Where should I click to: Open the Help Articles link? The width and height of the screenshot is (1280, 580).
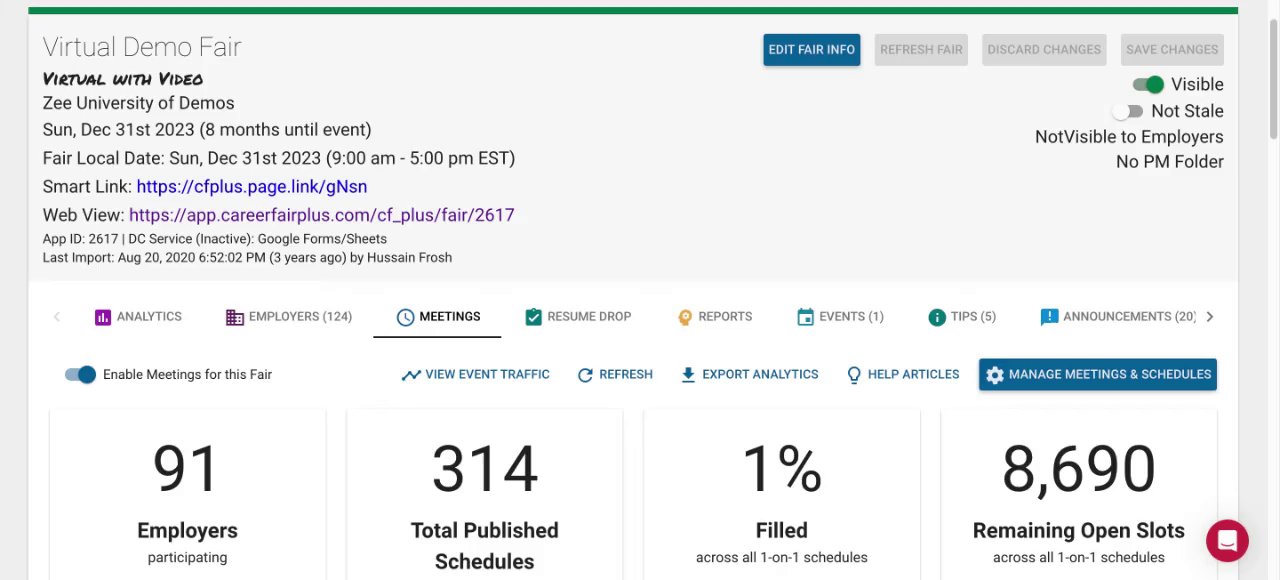pos(902,375)
